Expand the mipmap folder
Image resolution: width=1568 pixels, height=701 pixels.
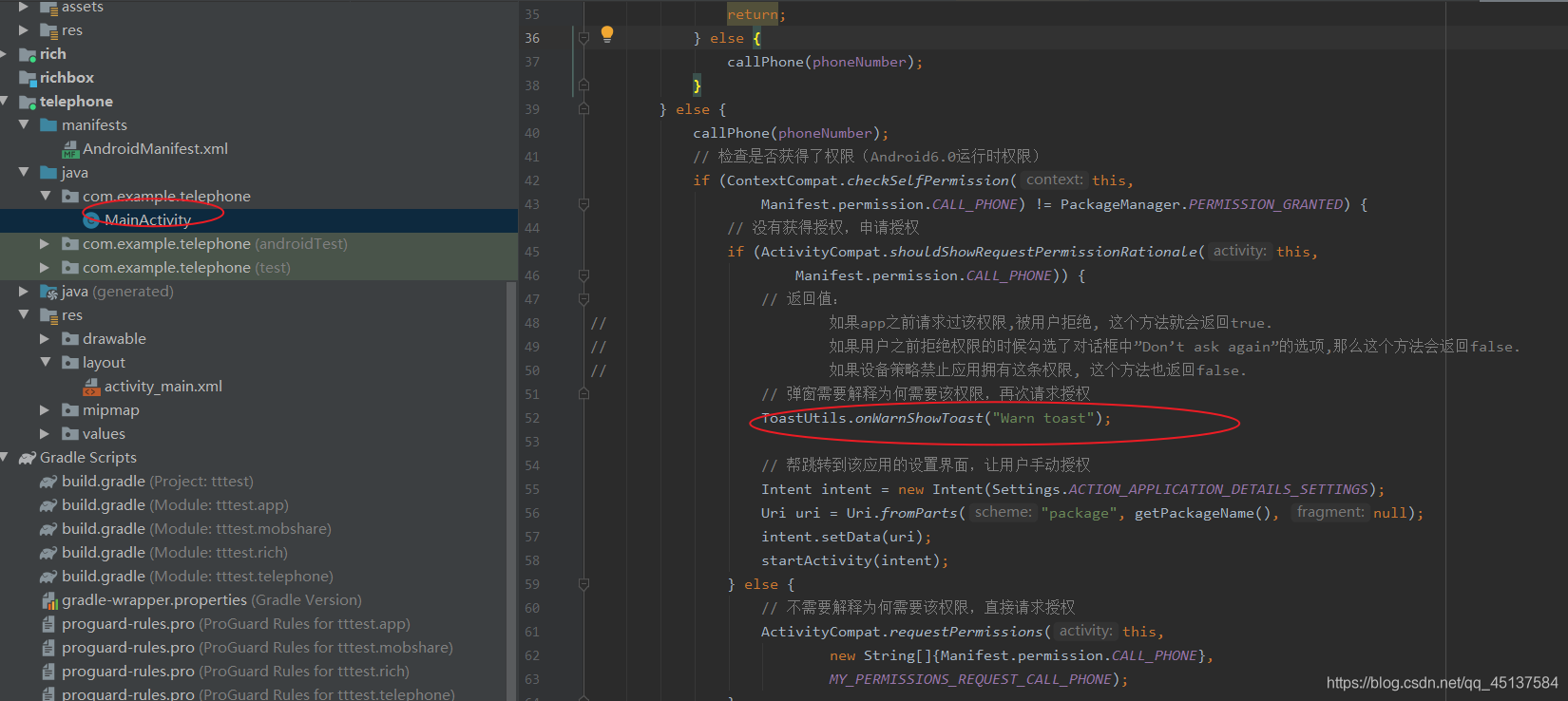(x=45, y=410)
